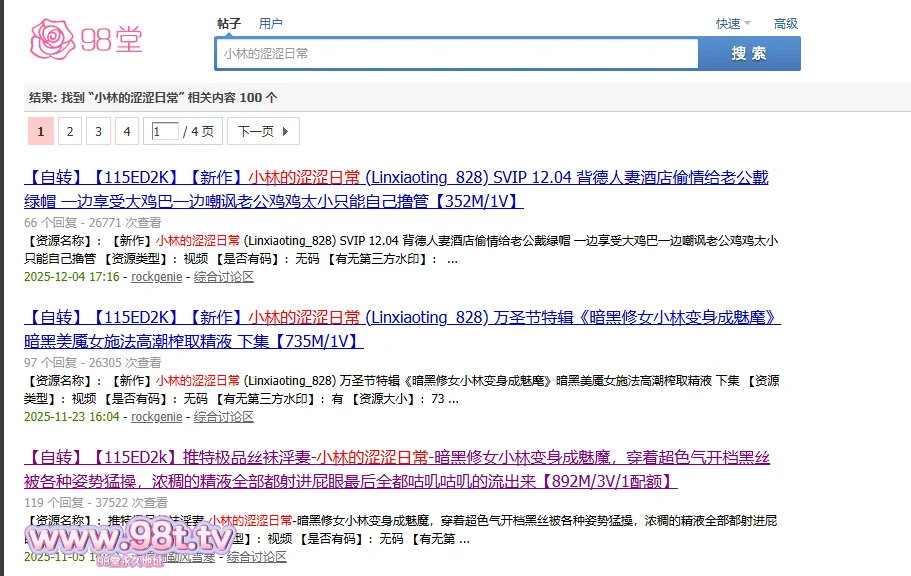Open 综合讨论区 forum link in the second result
This screenshot has width=911, height=576.
point(224,417)
